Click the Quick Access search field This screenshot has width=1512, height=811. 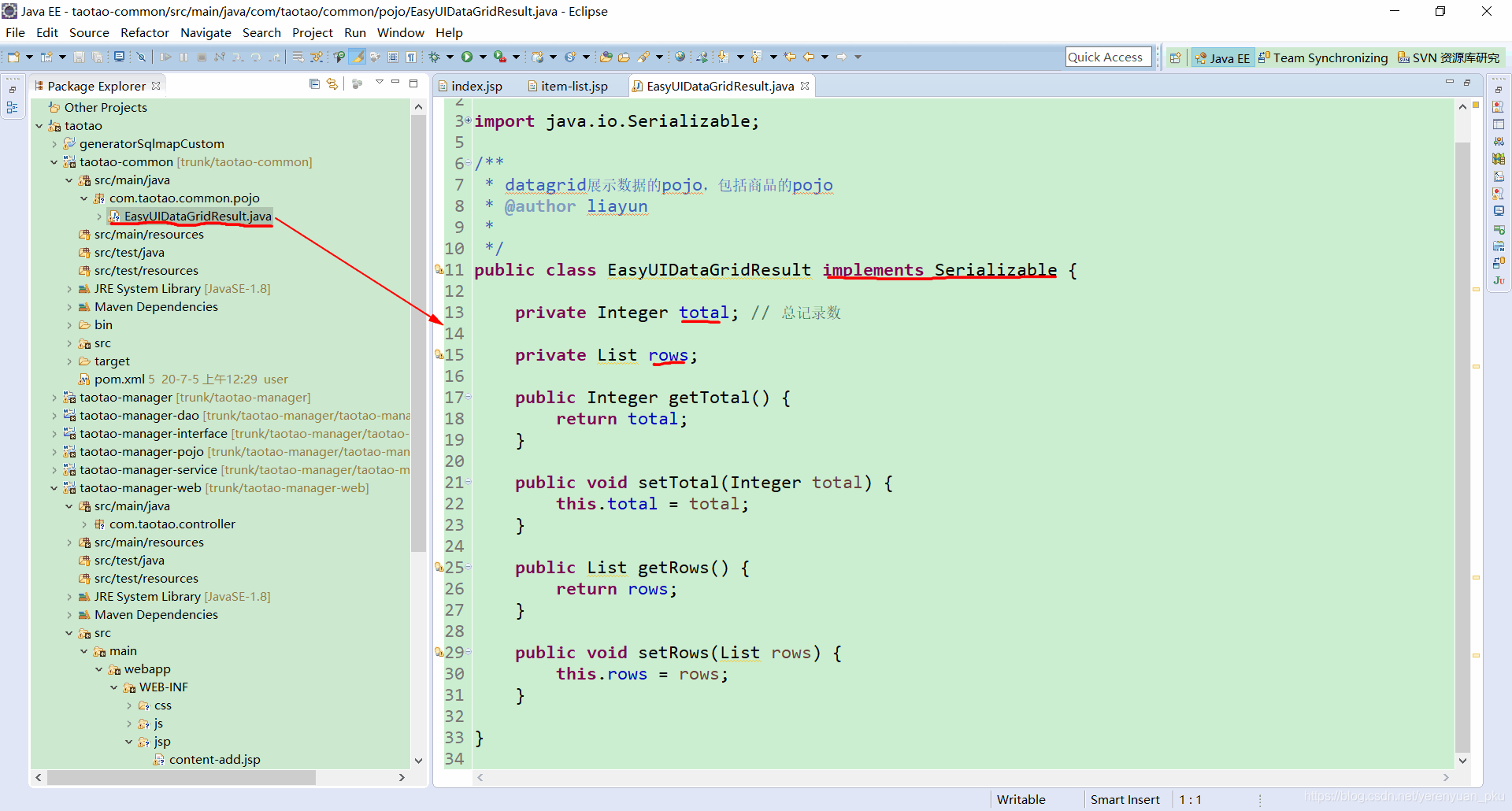(1108, 57)
